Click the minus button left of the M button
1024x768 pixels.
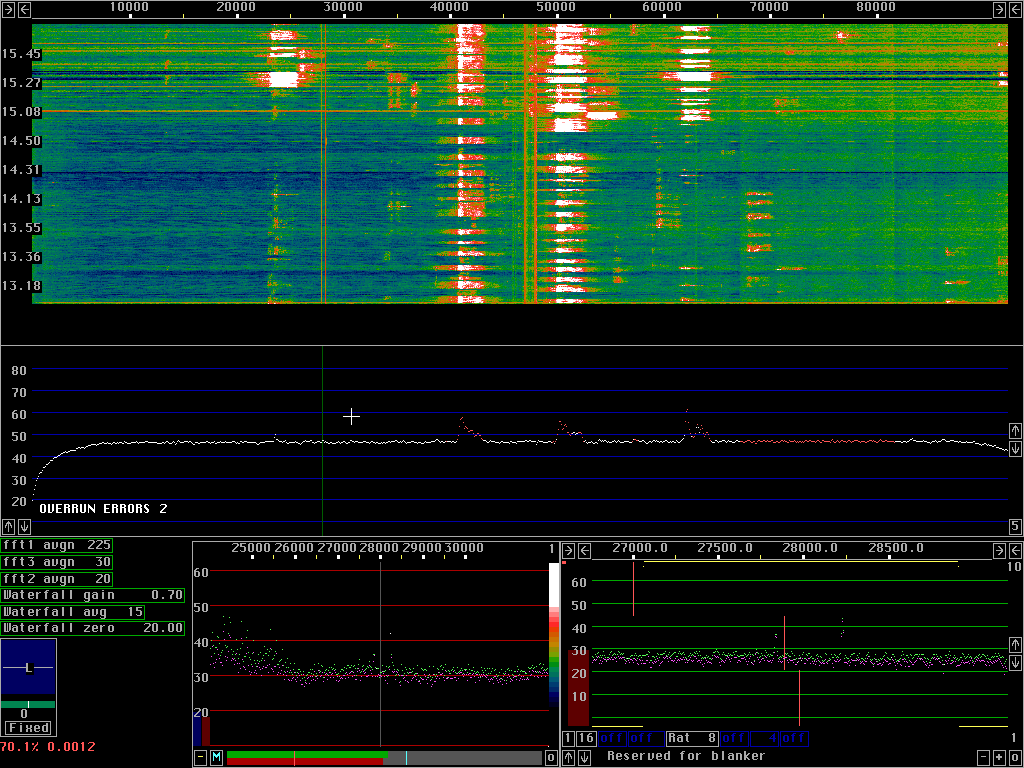tap(200, 758)
